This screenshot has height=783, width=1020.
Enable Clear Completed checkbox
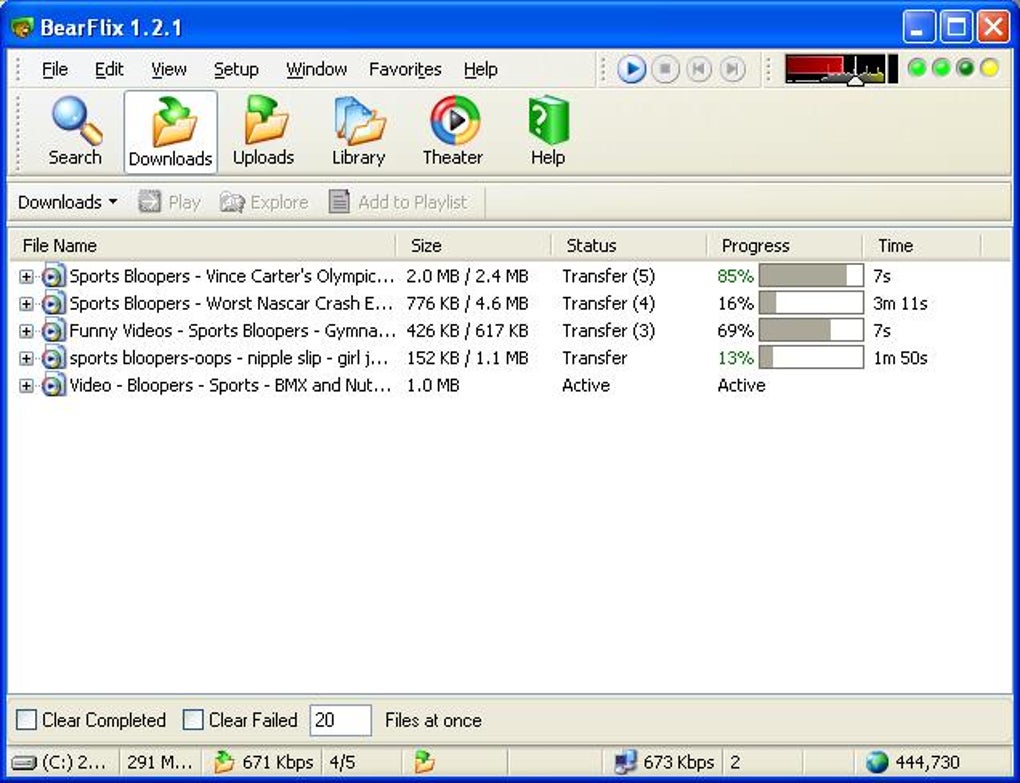pos(26,720)
